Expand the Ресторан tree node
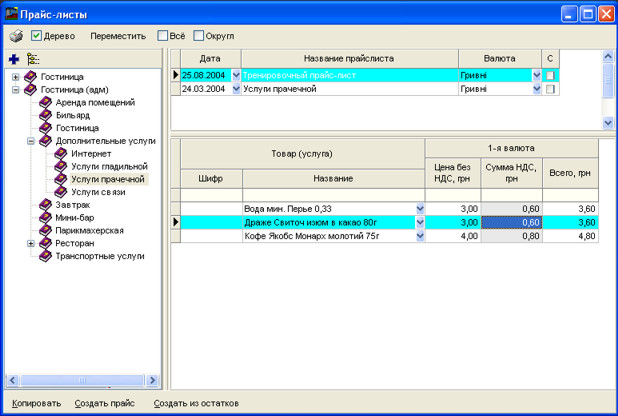 click(31, 243)
